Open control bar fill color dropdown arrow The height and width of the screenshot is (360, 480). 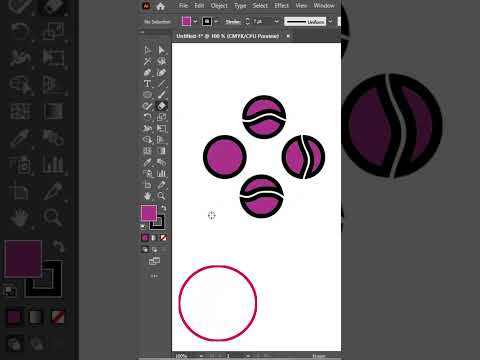[x=195, y=22]
